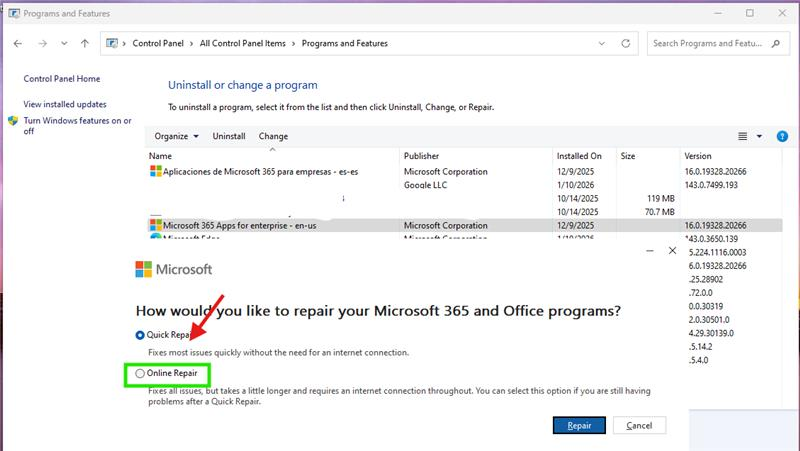
Task: Click the Google LLC publisher cell
Action: [x=425, y=185]
